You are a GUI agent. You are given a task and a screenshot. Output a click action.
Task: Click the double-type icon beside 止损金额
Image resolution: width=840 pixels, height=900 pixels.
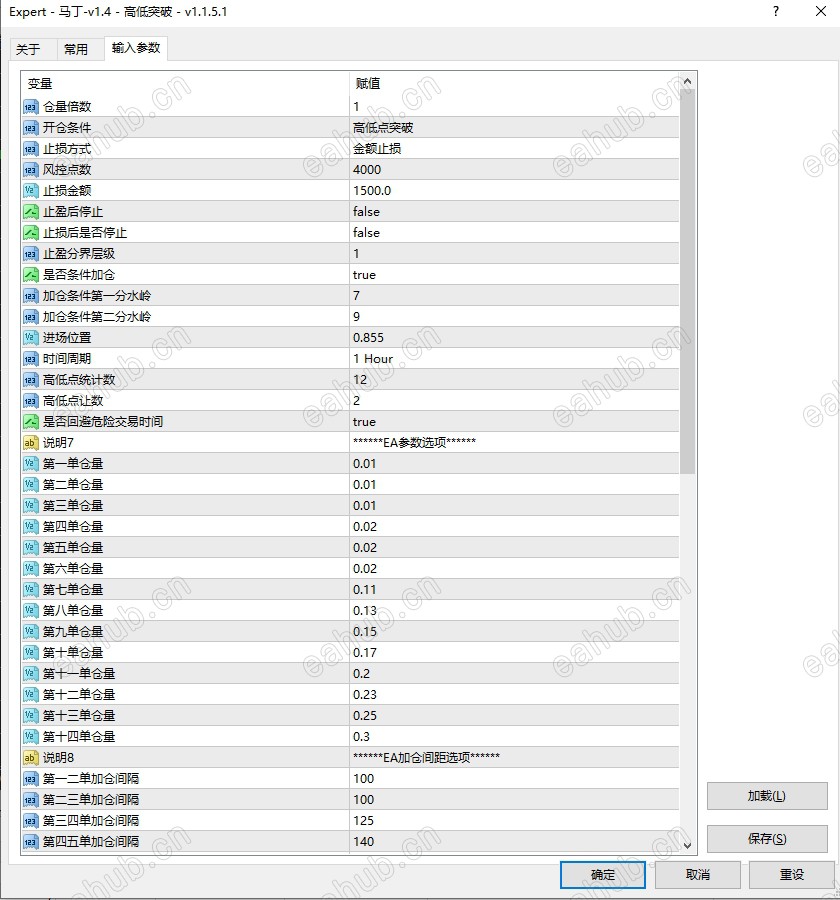[x=30, y=191]
